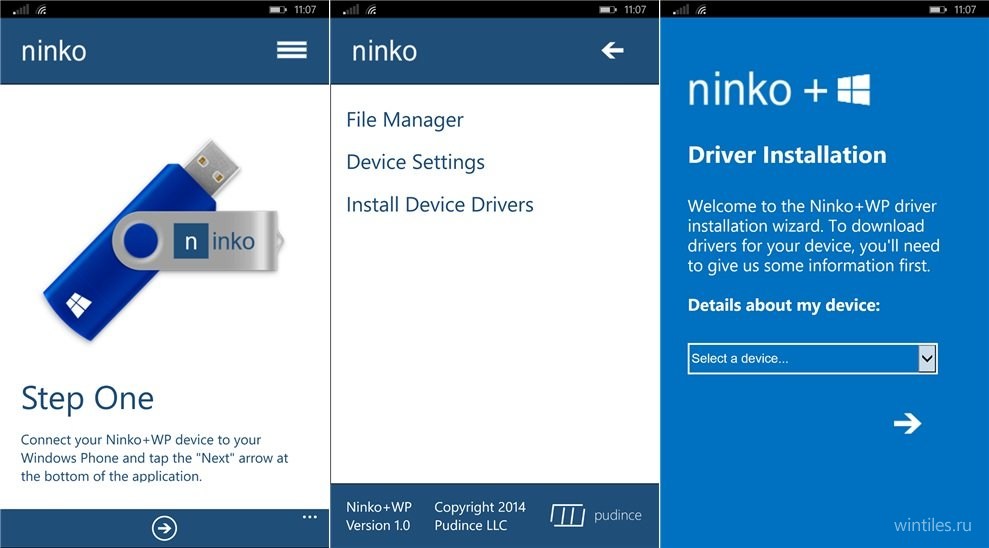Tap battery icon on driver installation screen
Screen dimensions: 989x548
point(938,9)
